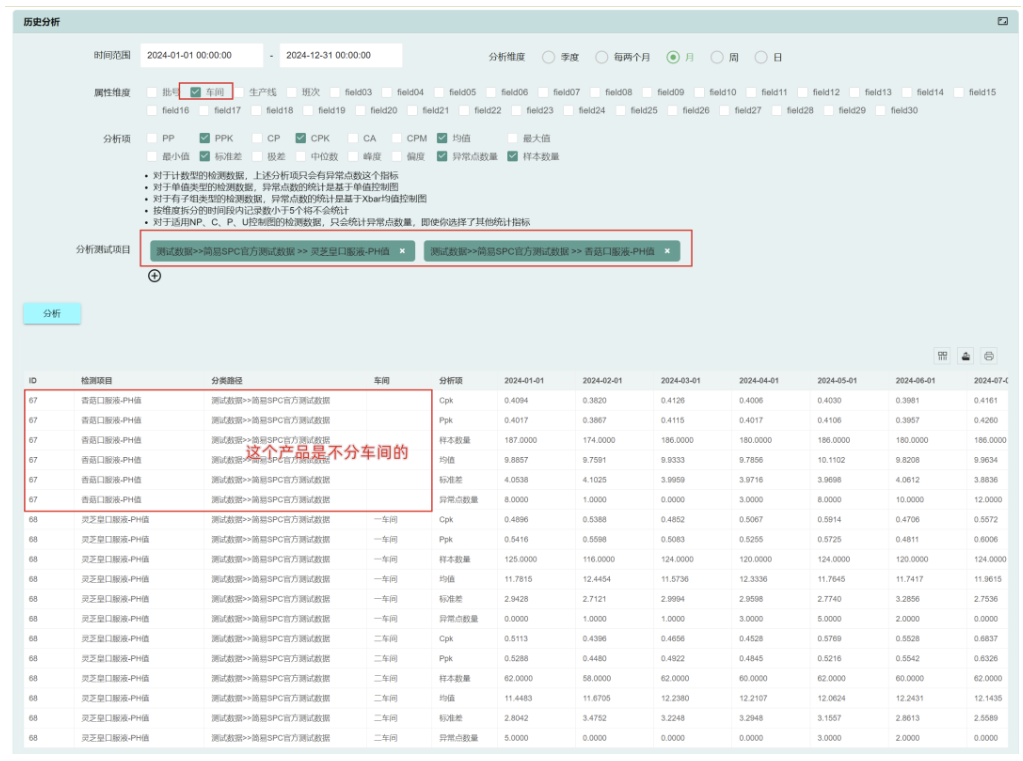Click the export/download icon above the table
Viewport: 1023px width, 761px height.
[966, 355]
